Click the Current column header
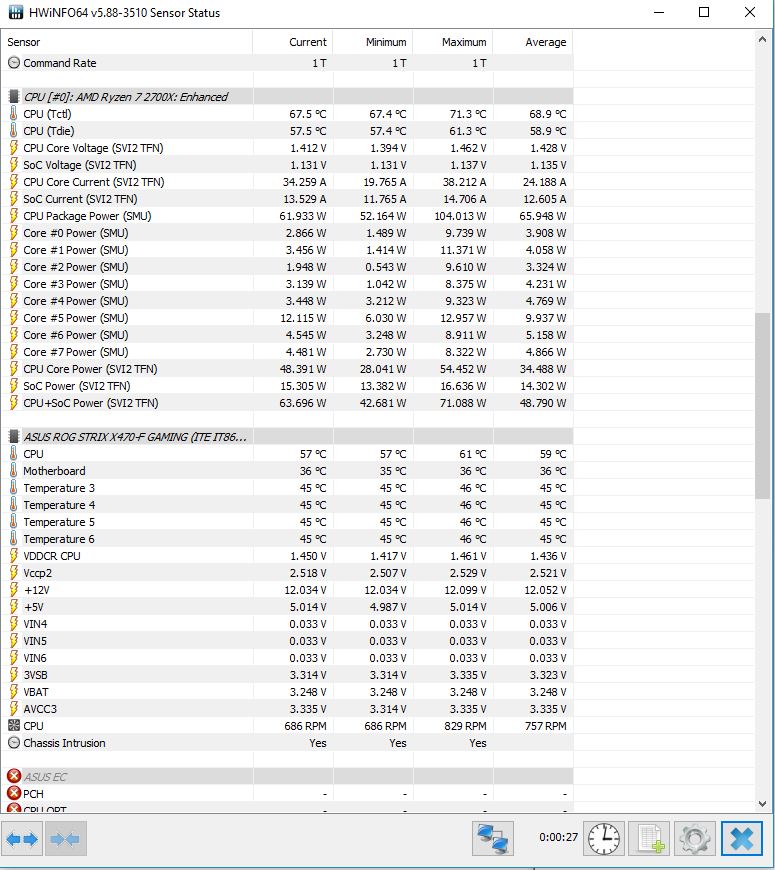775x870 pixels. pos(292,42)
